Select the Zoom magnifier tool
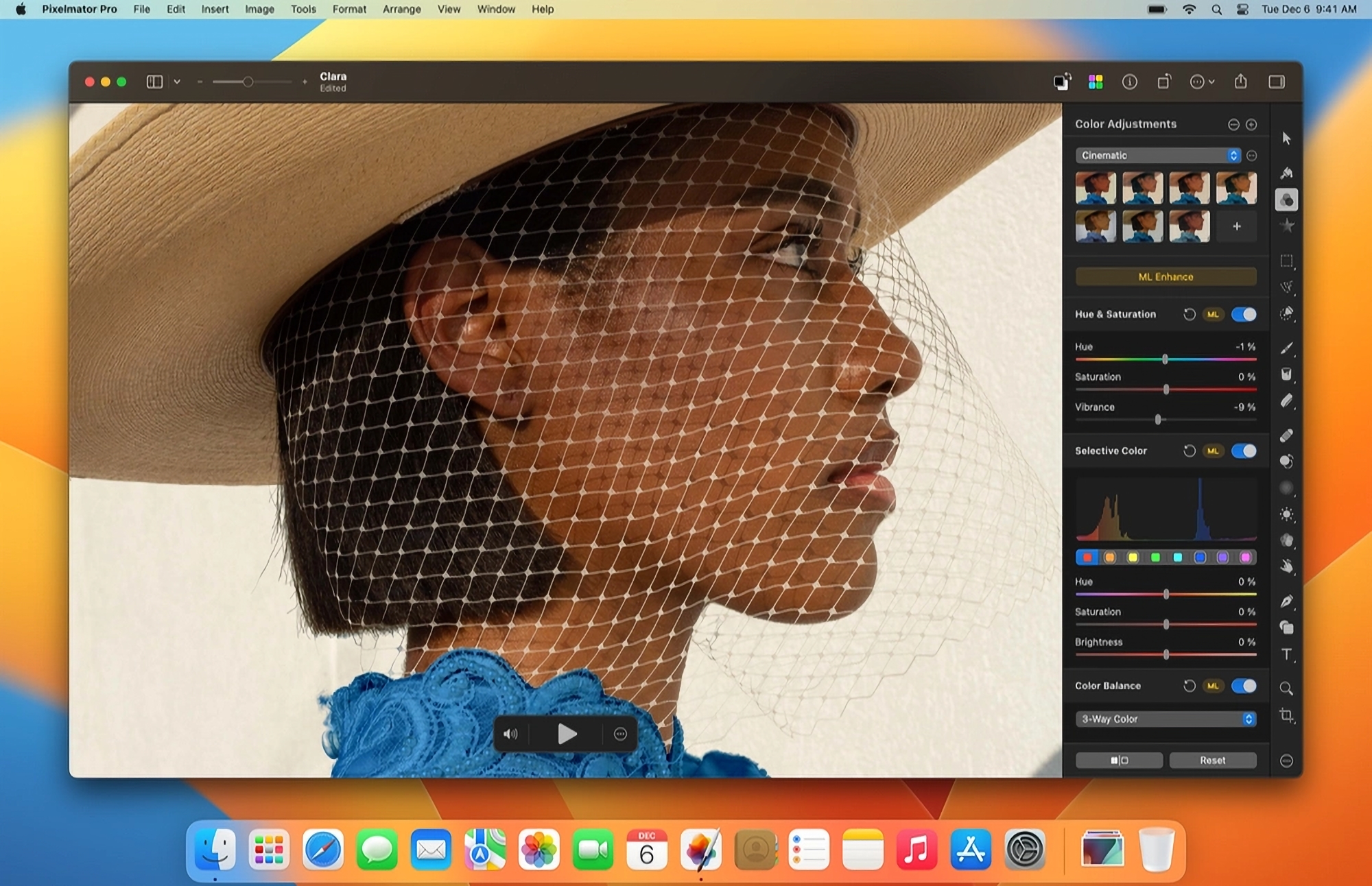 click(x=1286, y=688)
